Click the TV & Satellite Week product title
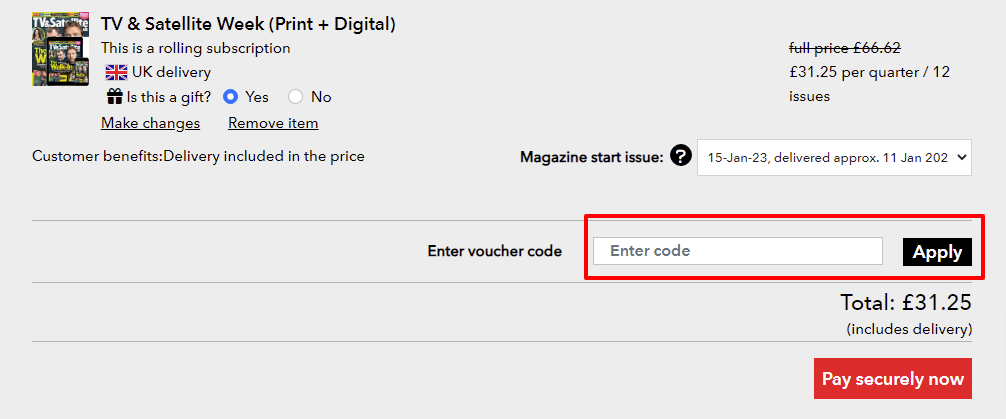The height and width of the screenshot is (419, 1006). point(248,23)
